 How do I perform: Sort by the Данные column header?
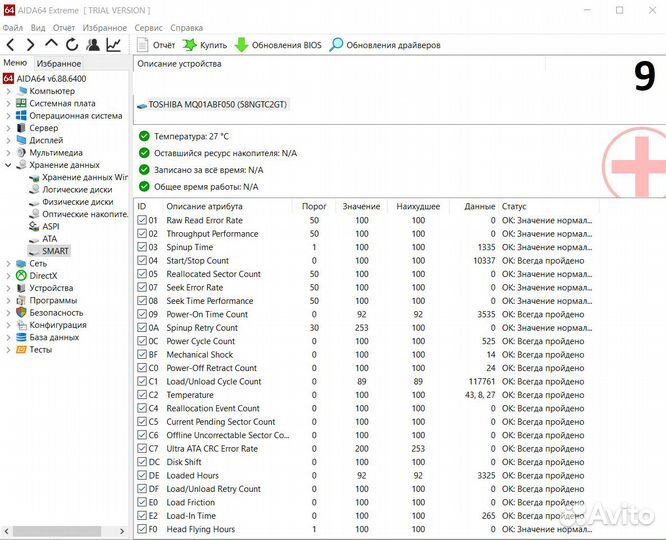pos(480,206)
